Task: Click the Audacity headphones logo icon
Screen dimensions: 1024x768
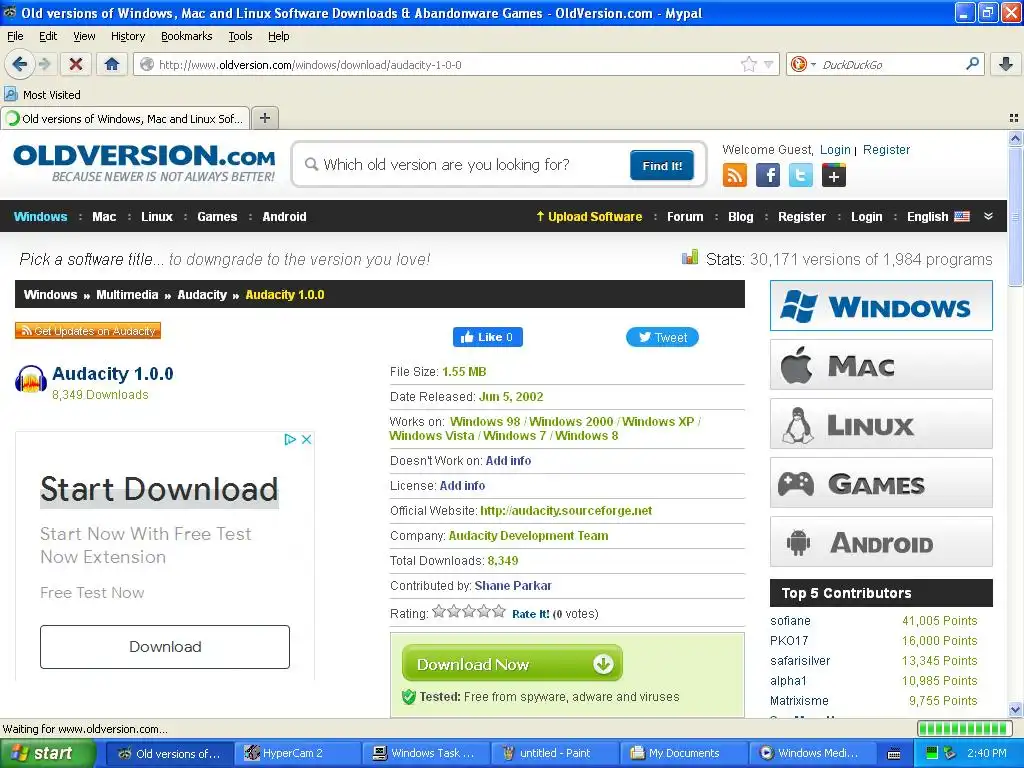Action: click(31, 379)
